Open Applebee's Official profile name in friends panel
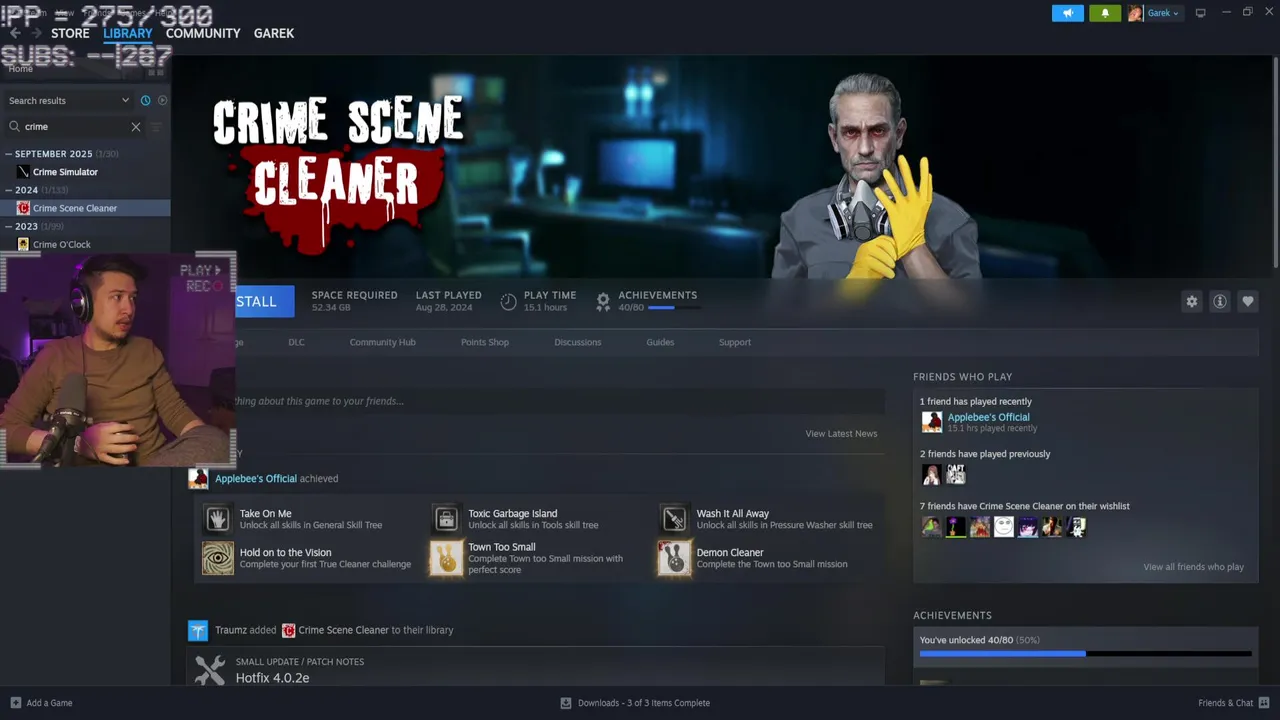Screen dimensions: 1280x720 pos(988,417)
